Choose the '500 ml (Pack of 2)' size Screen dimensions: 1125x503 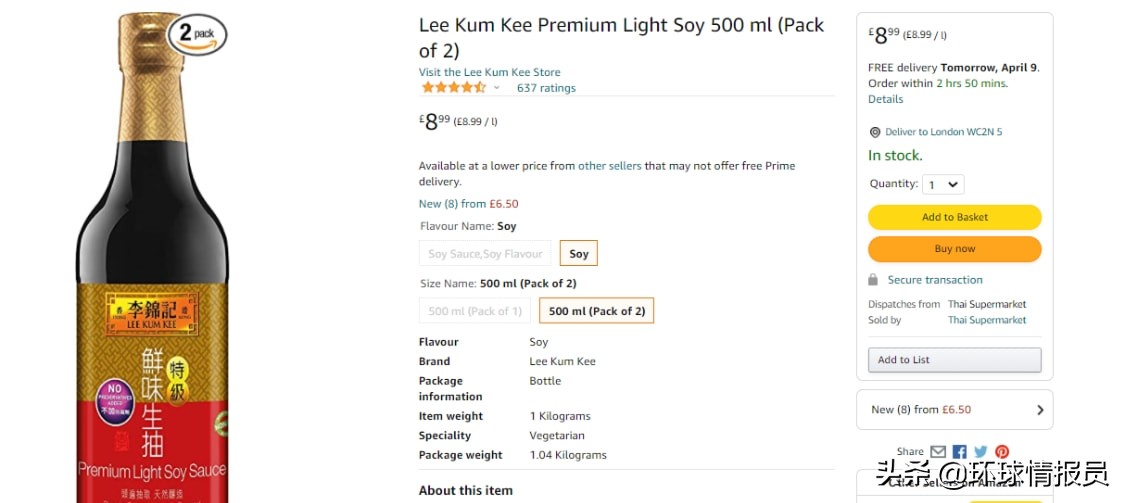tap(597, 311)
